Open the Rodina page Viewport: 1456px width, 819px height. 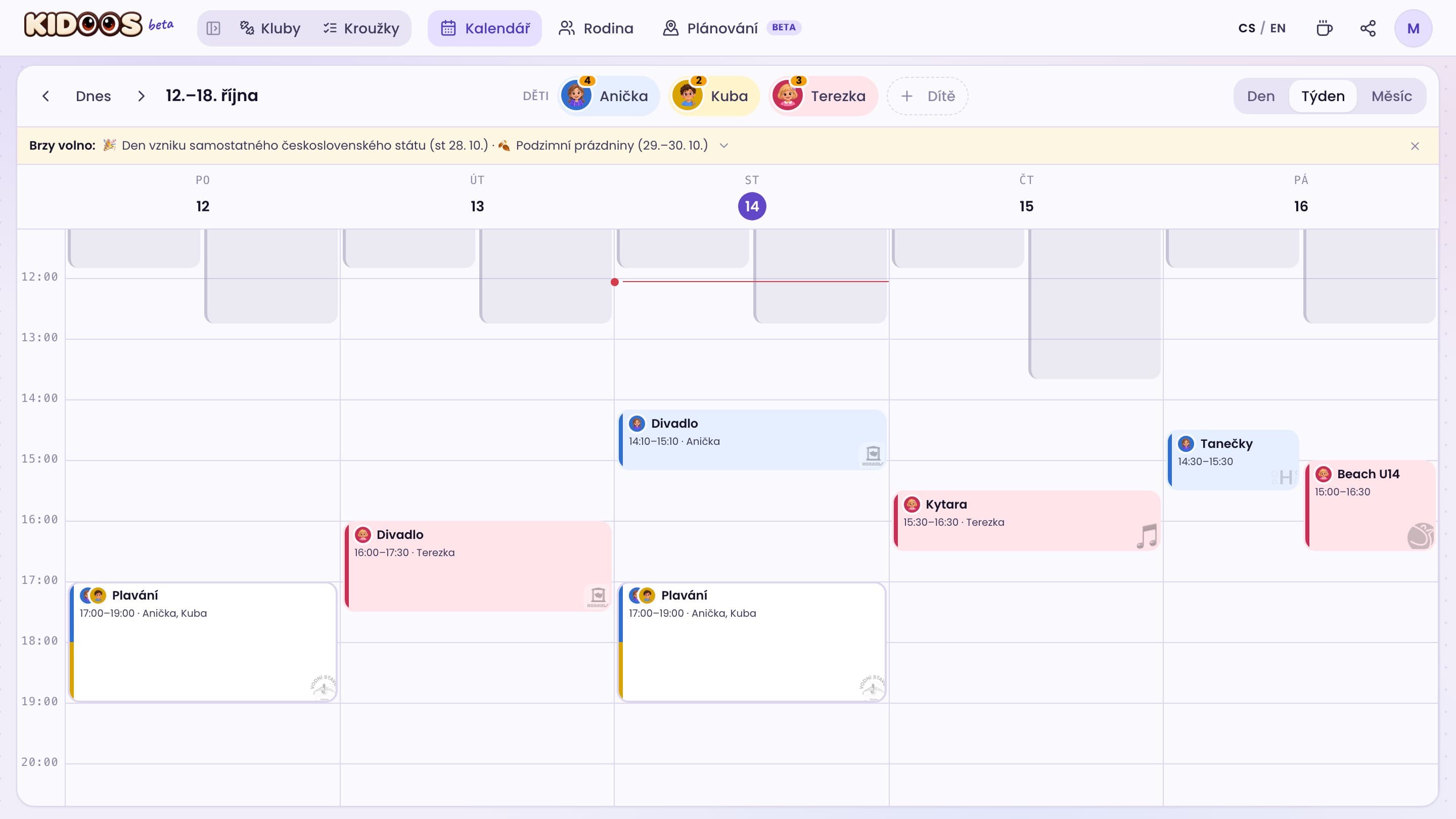(596, 28)
